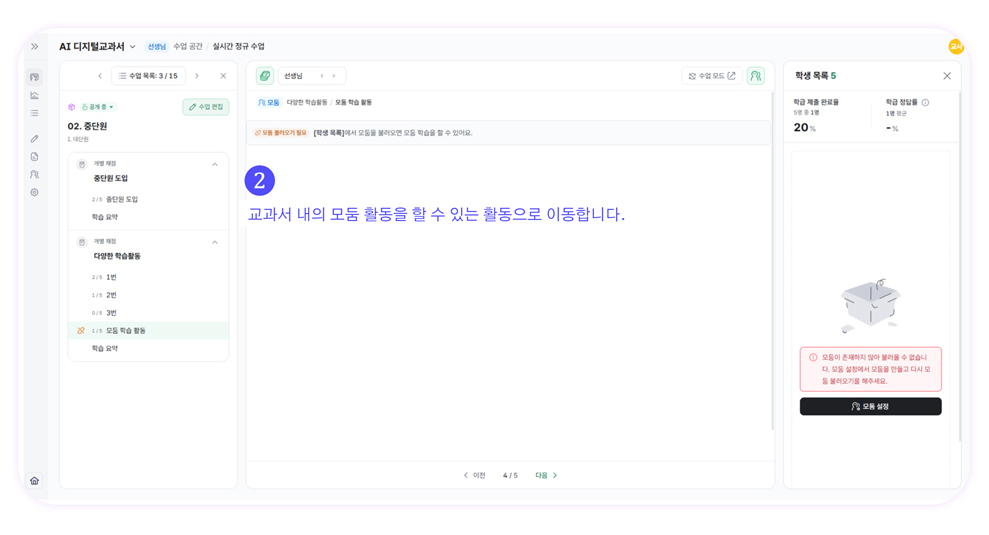Viewport: 989px width, 535px height.
Task: Click the 개별 채점 icon for 중단원 도입
Action: tap(81, 164)
